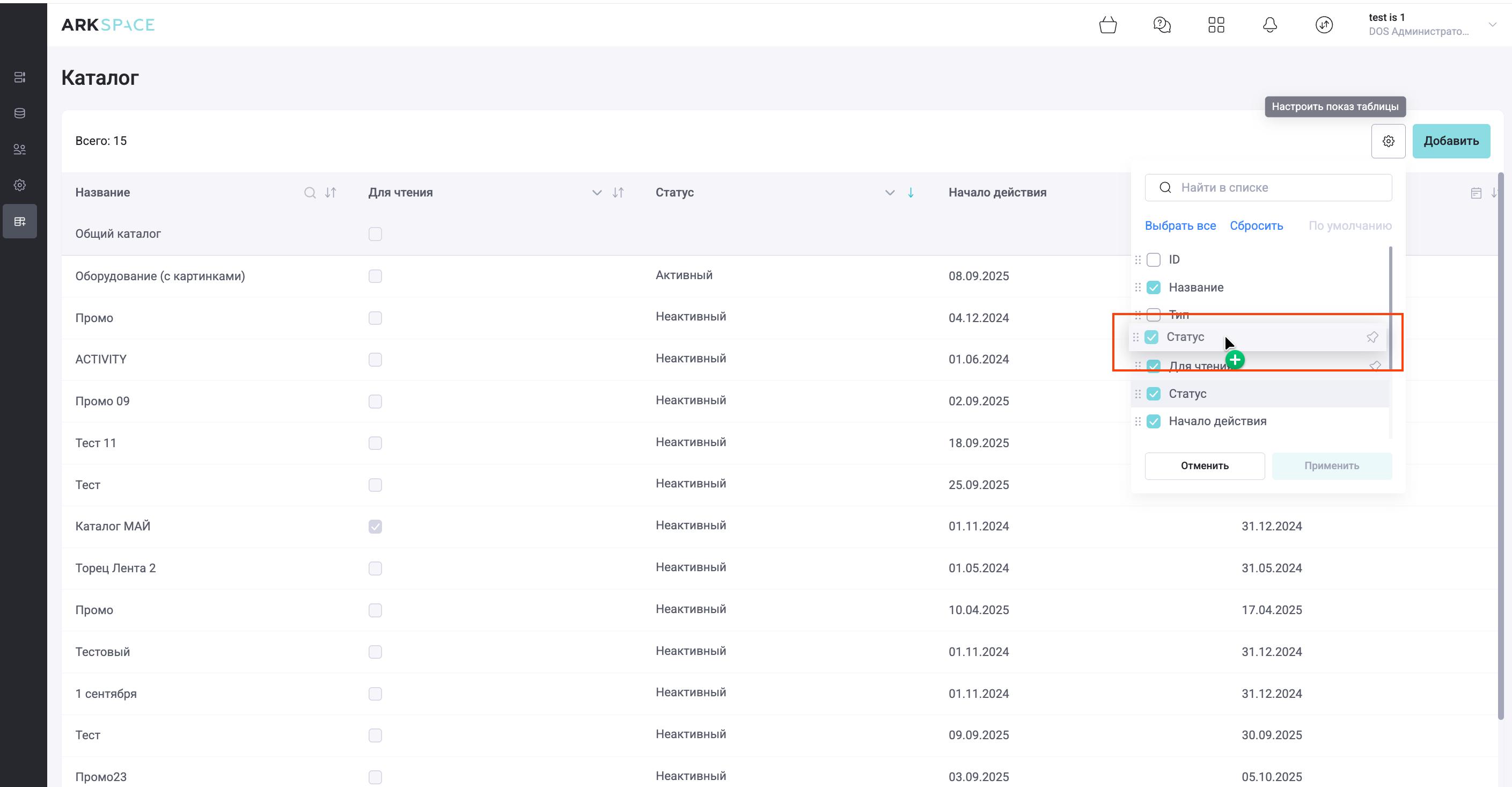Click the Выбрать все link
This screenshot has height=787, width=1512.
1180,226
